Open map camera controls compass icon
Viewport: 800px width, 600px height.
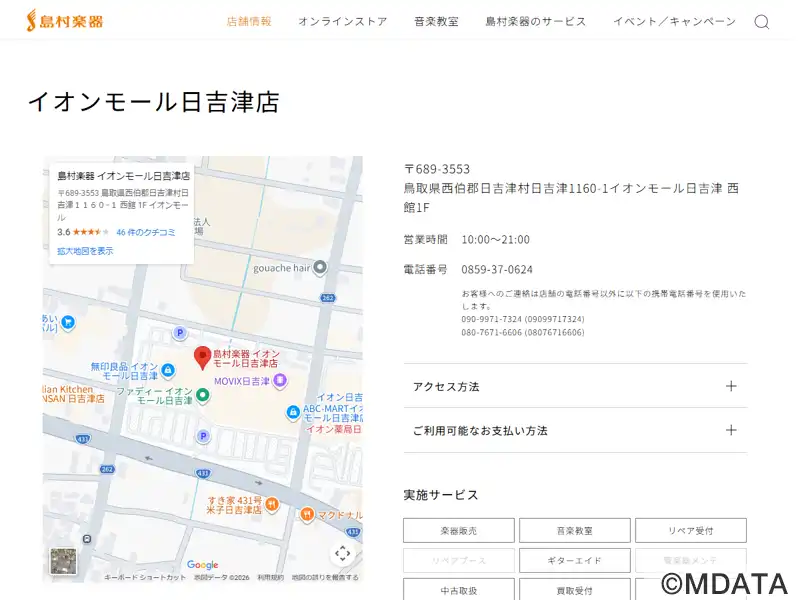342,553
